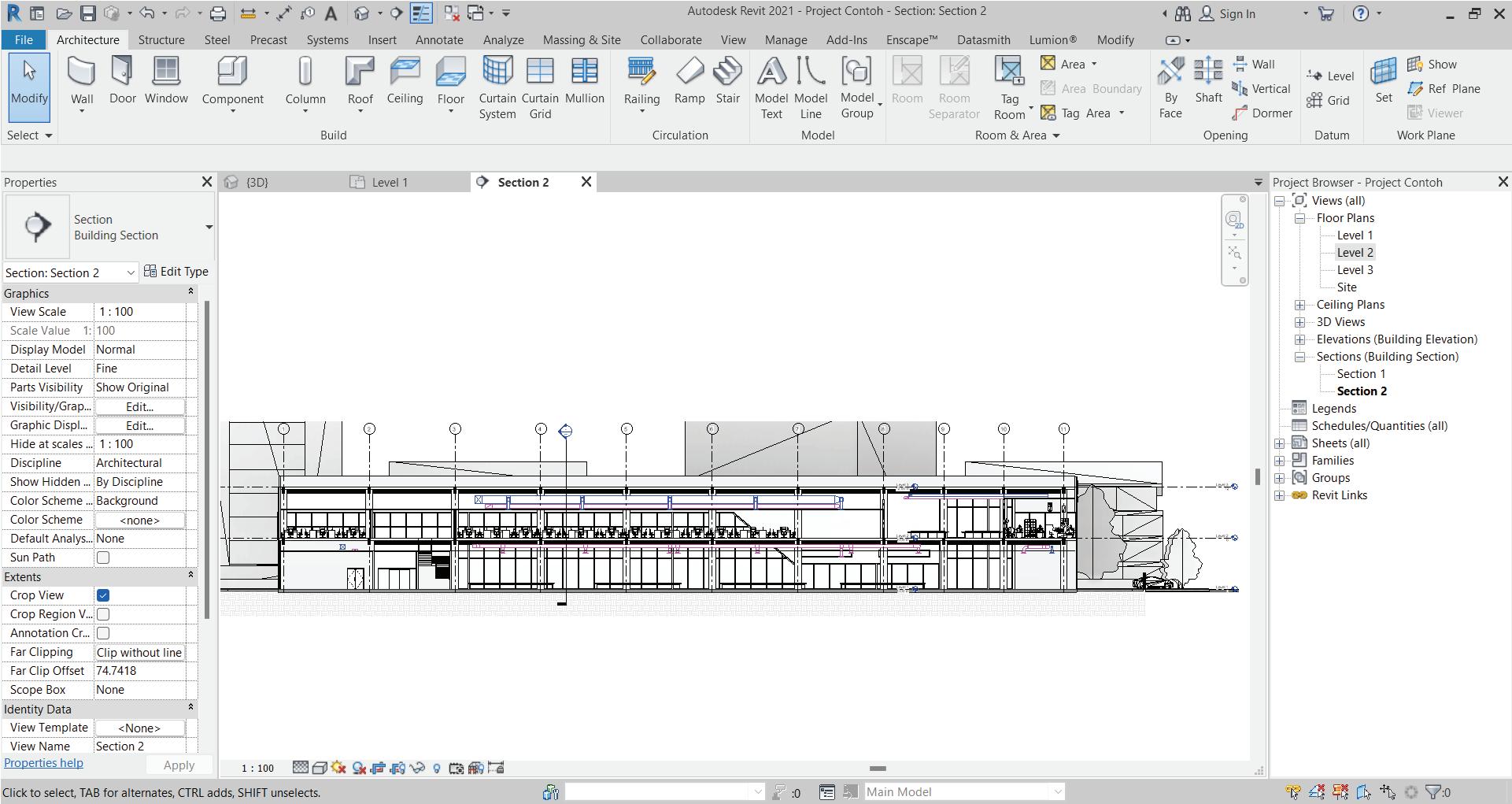Collapse the Floor Plans tree node
Viewport: 1512px width, 804px height.
tap(1300, 218)
